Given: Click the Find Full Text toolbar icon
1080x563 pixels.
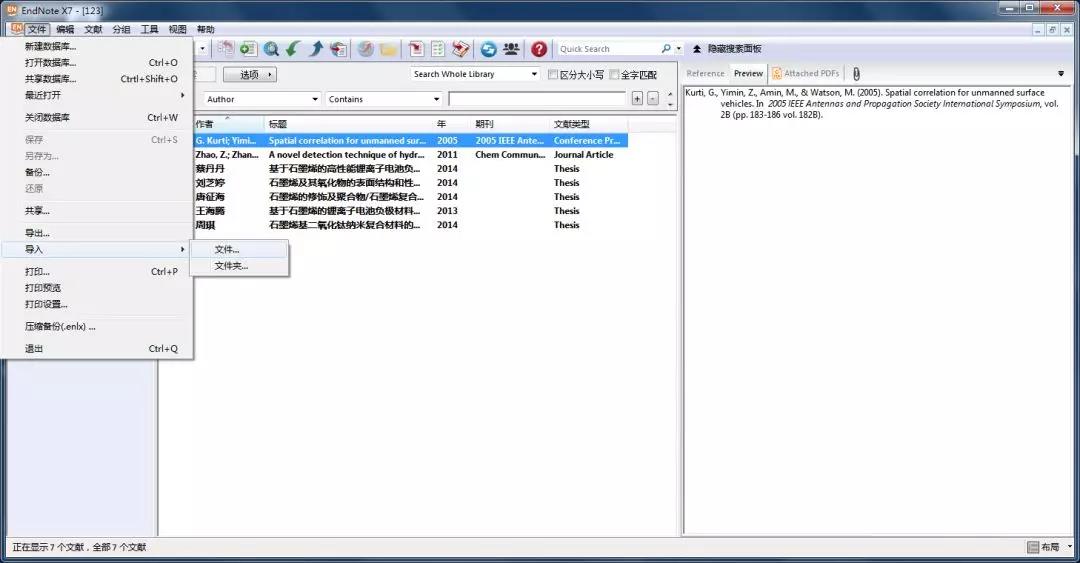Looking at the screenshot, I should tap(338, 48).
